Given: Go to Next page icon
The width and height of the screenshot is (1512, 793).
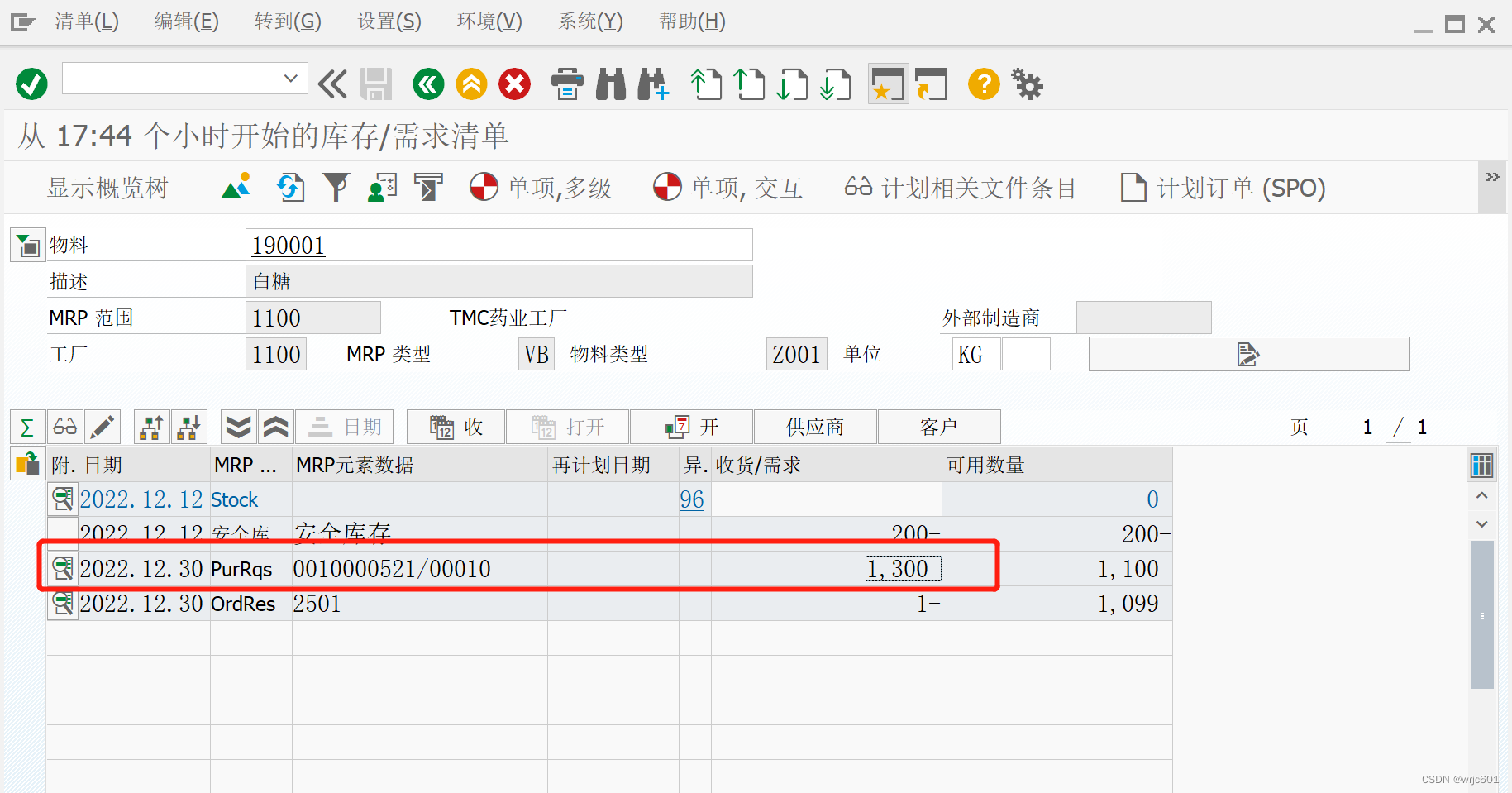Looking at the screenshot, I should [792, 84].
